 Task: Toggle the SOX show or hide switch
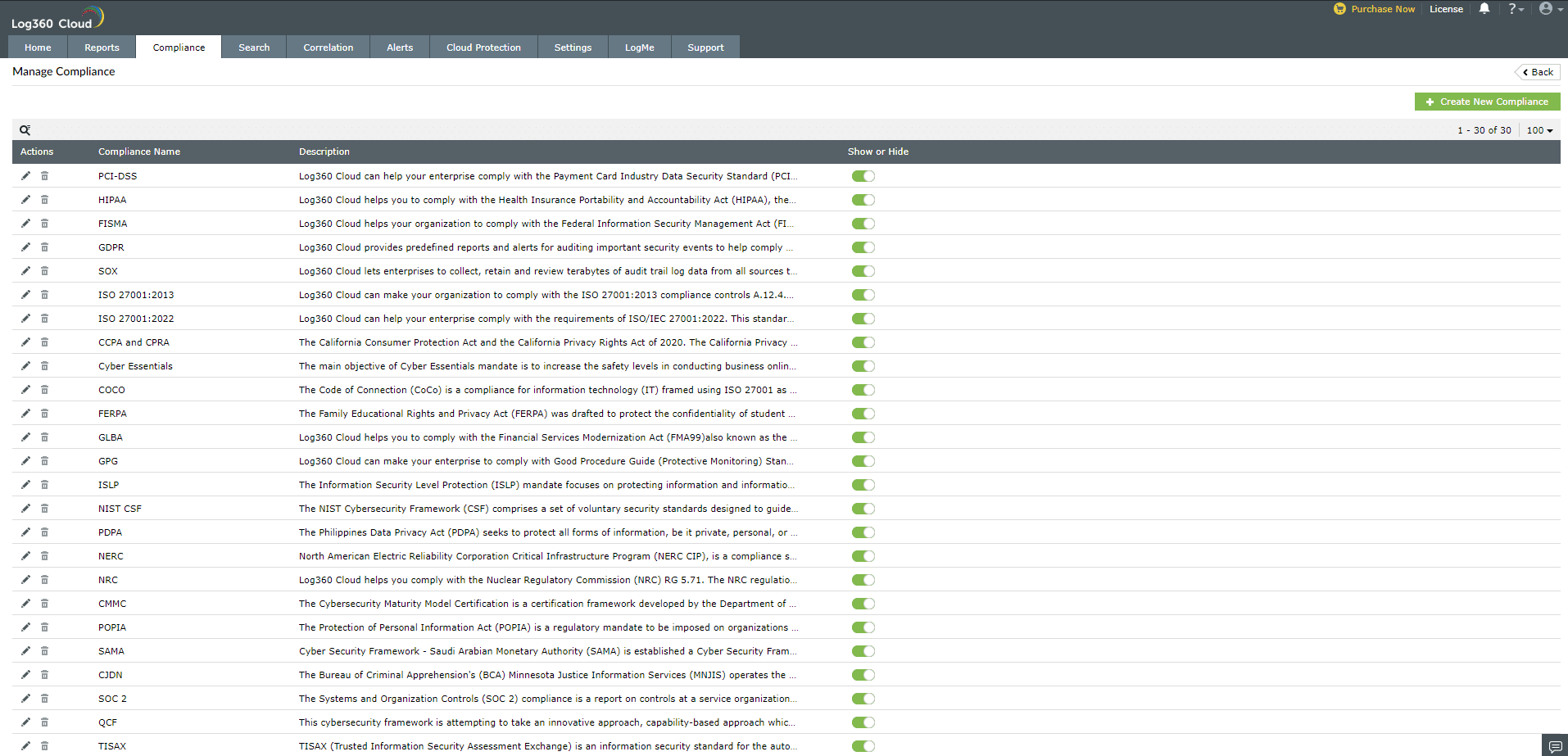pos(863,271)
